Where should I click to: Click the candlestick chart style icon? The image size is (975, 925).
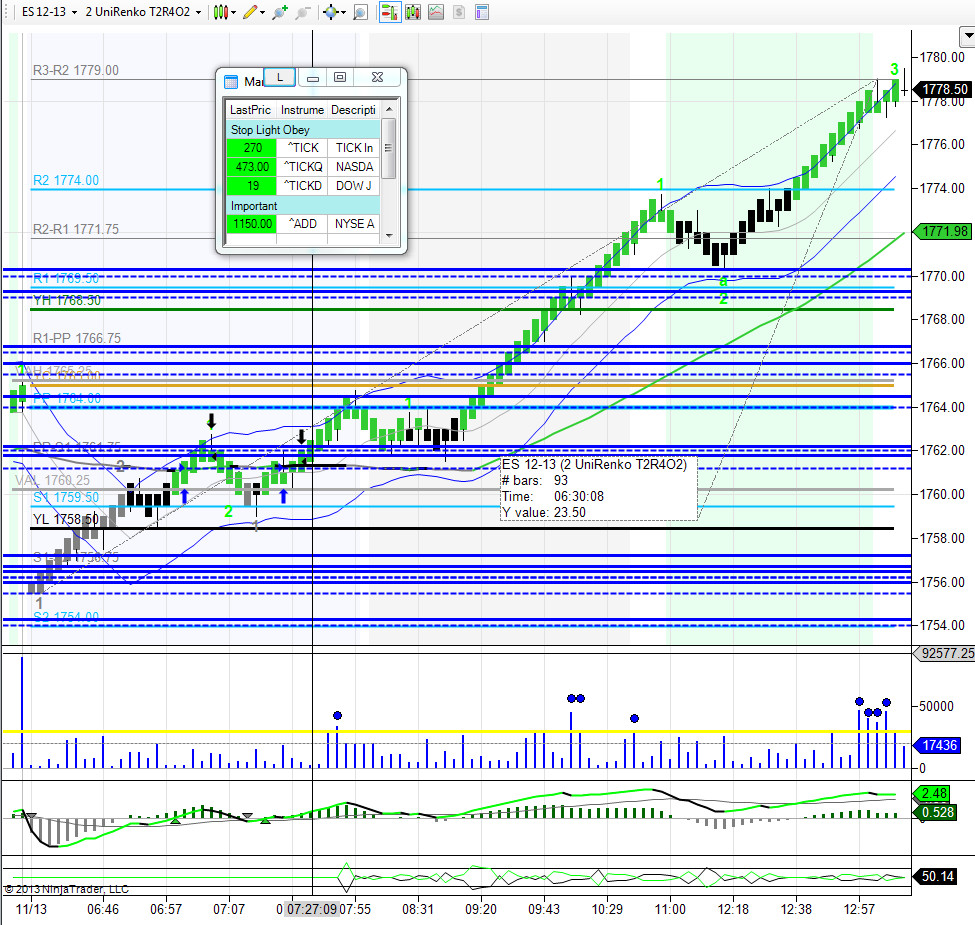pos(220,12)
